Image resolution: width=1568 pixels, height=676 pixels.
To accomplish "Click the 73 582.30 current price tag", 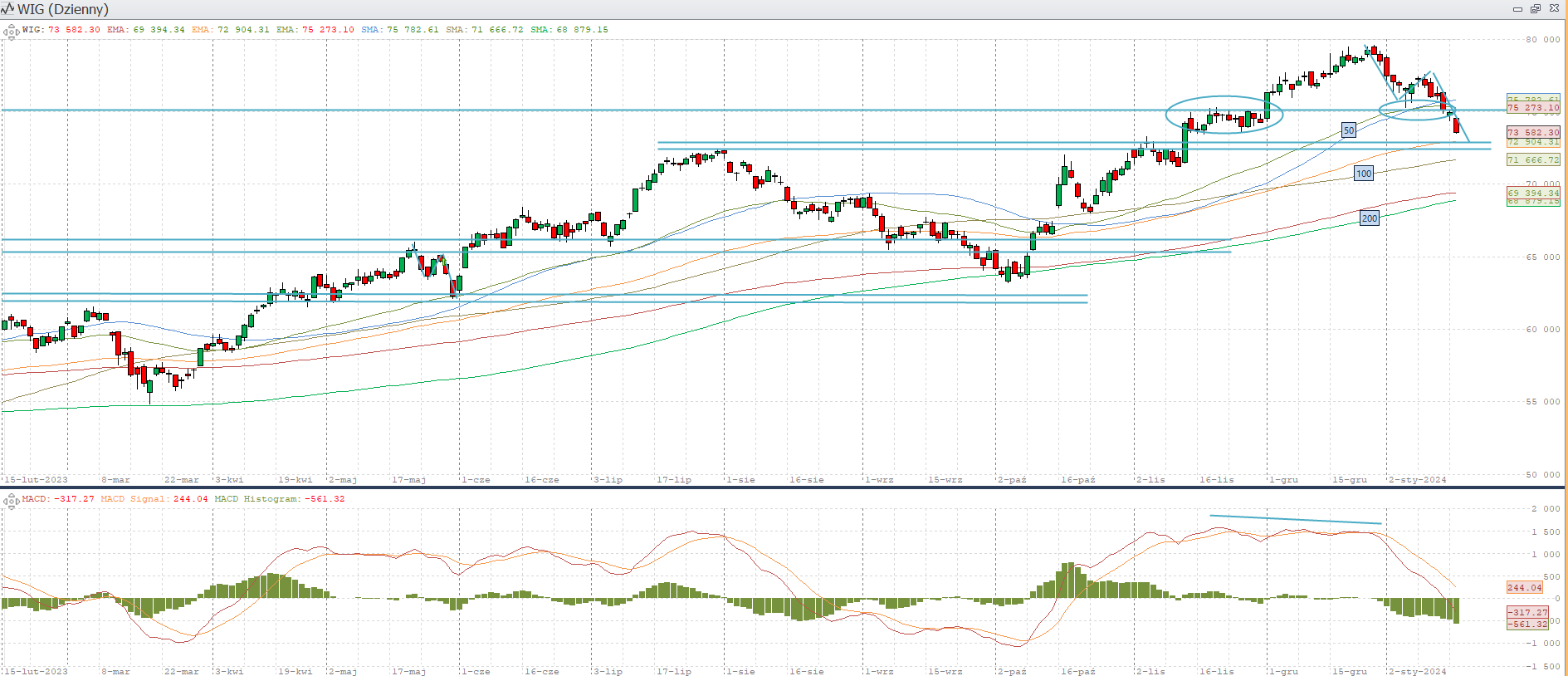I will [1533, 132].
